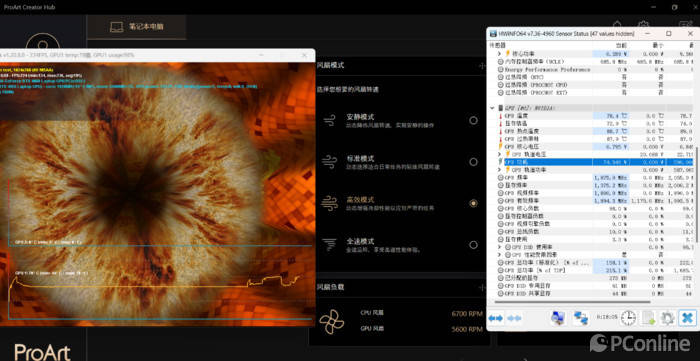Click the log-file icon with green plus
Viewport: 700px width, 361px height.
648,318
